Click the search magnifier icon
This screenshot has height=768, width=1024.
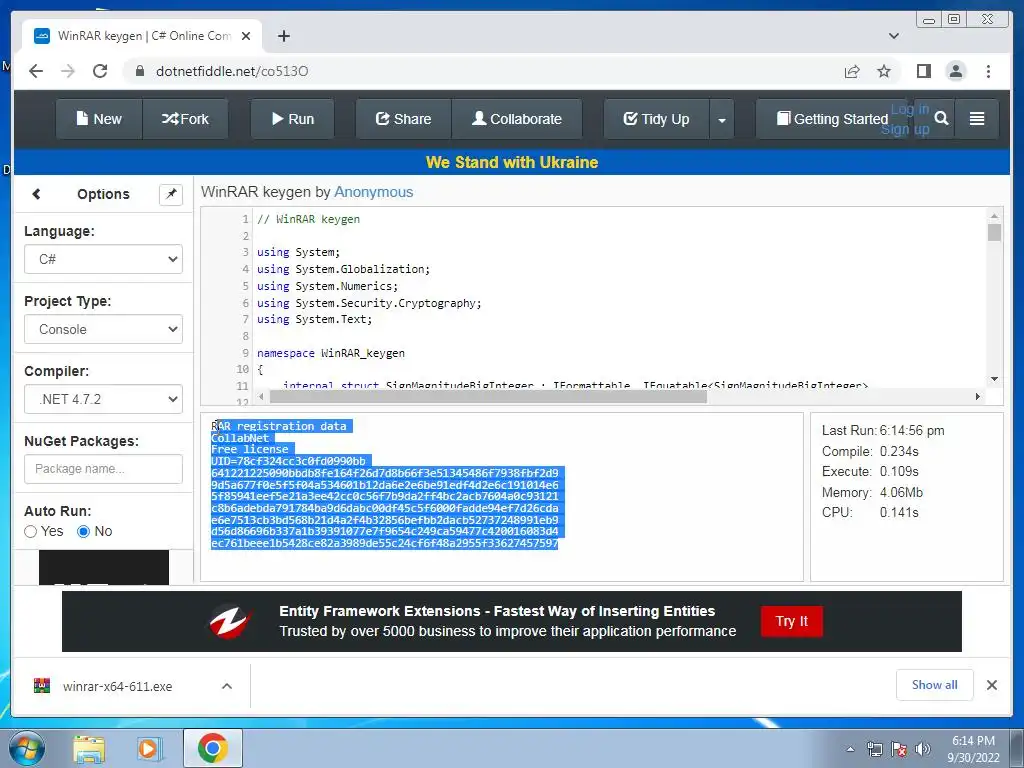coord(941,118)
